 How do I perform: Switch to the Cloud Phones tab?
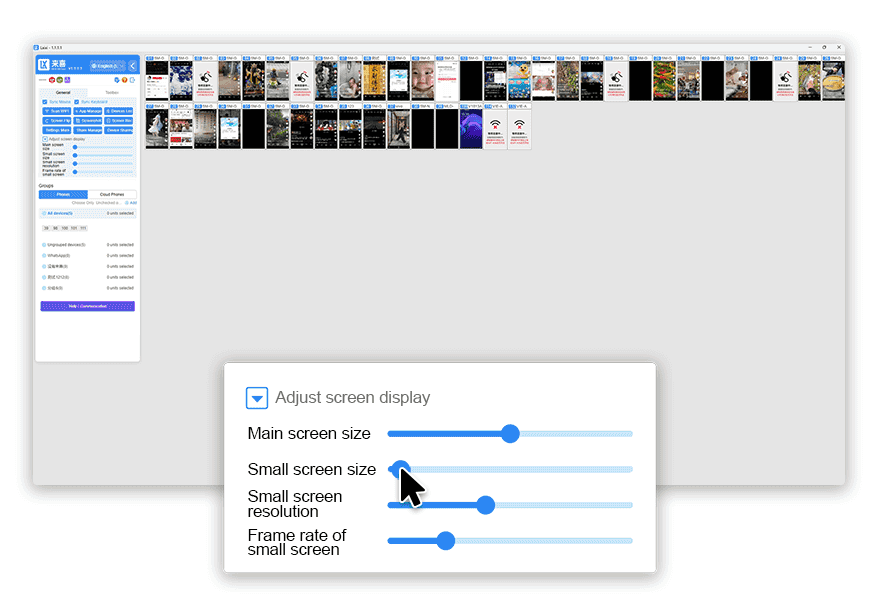tap(112, 194)
